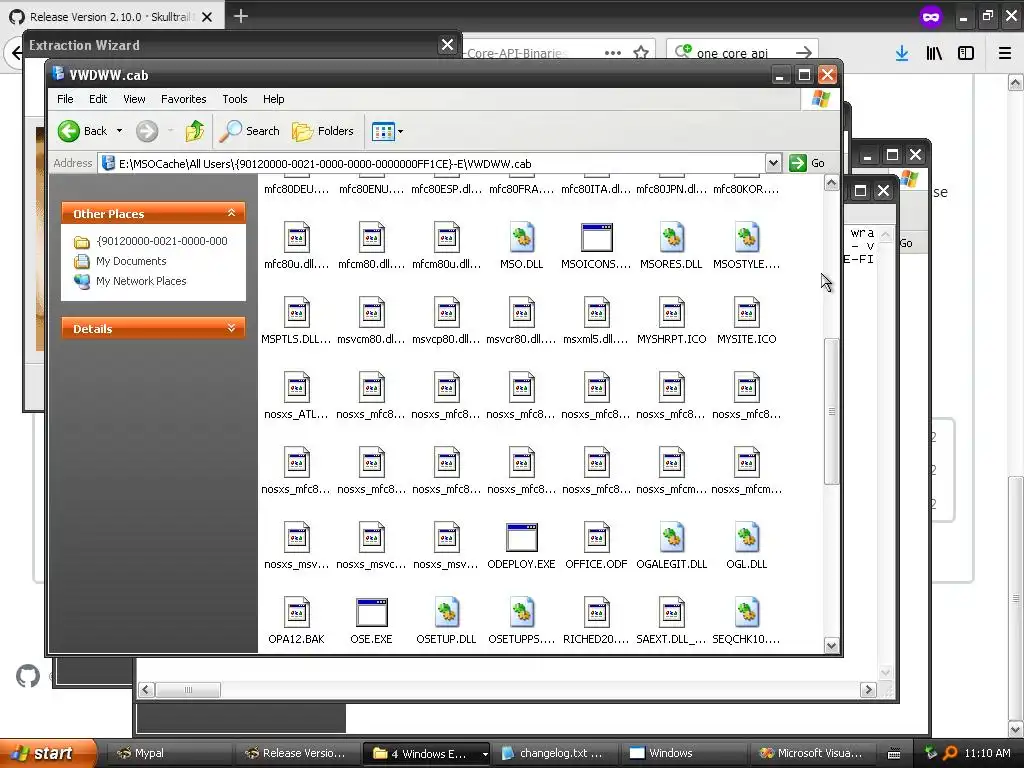Expand the Address bar dropdown
The image size is (1024, 768).
773,163
